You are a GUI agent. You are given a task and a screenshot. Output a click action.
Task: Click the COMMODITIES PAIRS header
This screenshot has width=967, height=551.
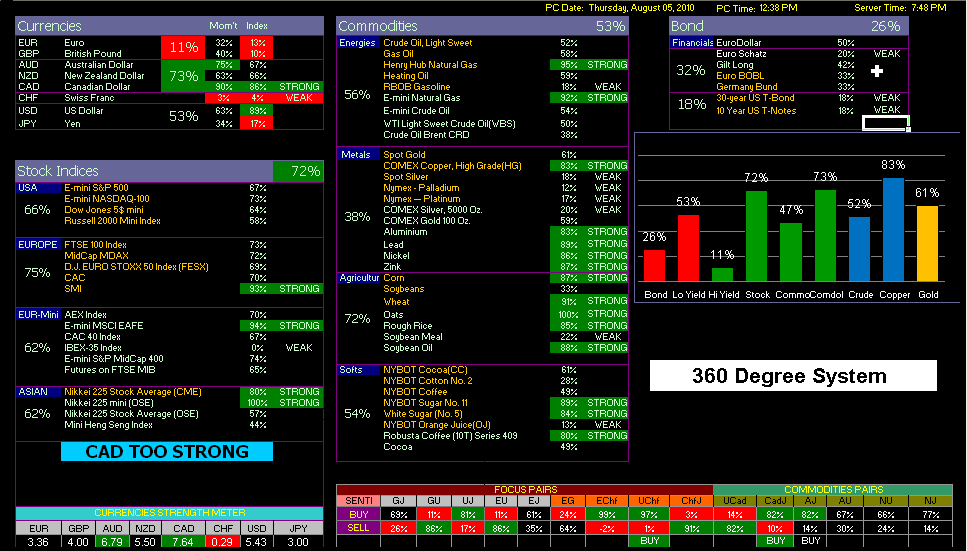pos(833,489)
